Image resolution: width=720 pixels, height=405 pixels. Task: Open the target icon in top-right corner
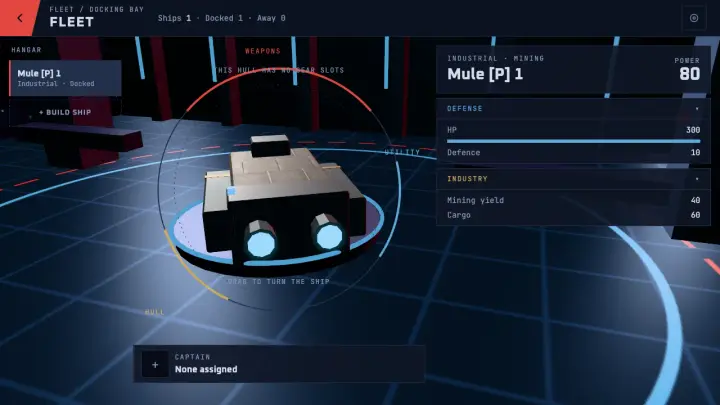click(x=694, y=18)
